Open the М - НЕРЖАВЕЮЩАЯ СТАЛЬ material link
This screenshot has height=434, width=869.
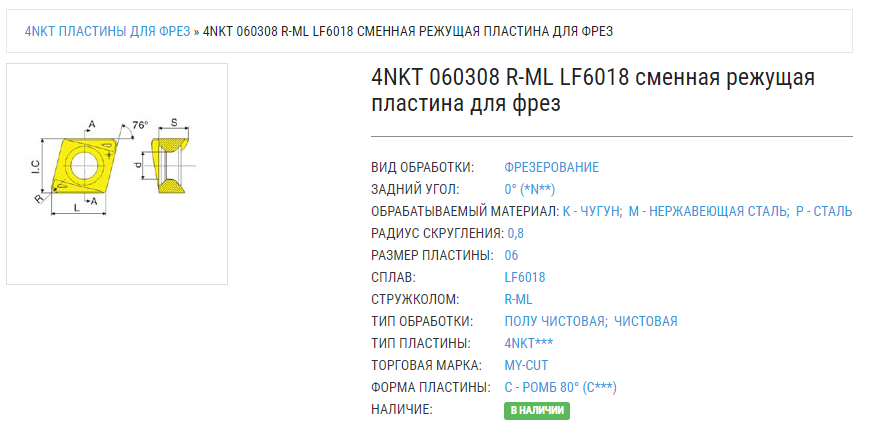(x=708, y=211)
